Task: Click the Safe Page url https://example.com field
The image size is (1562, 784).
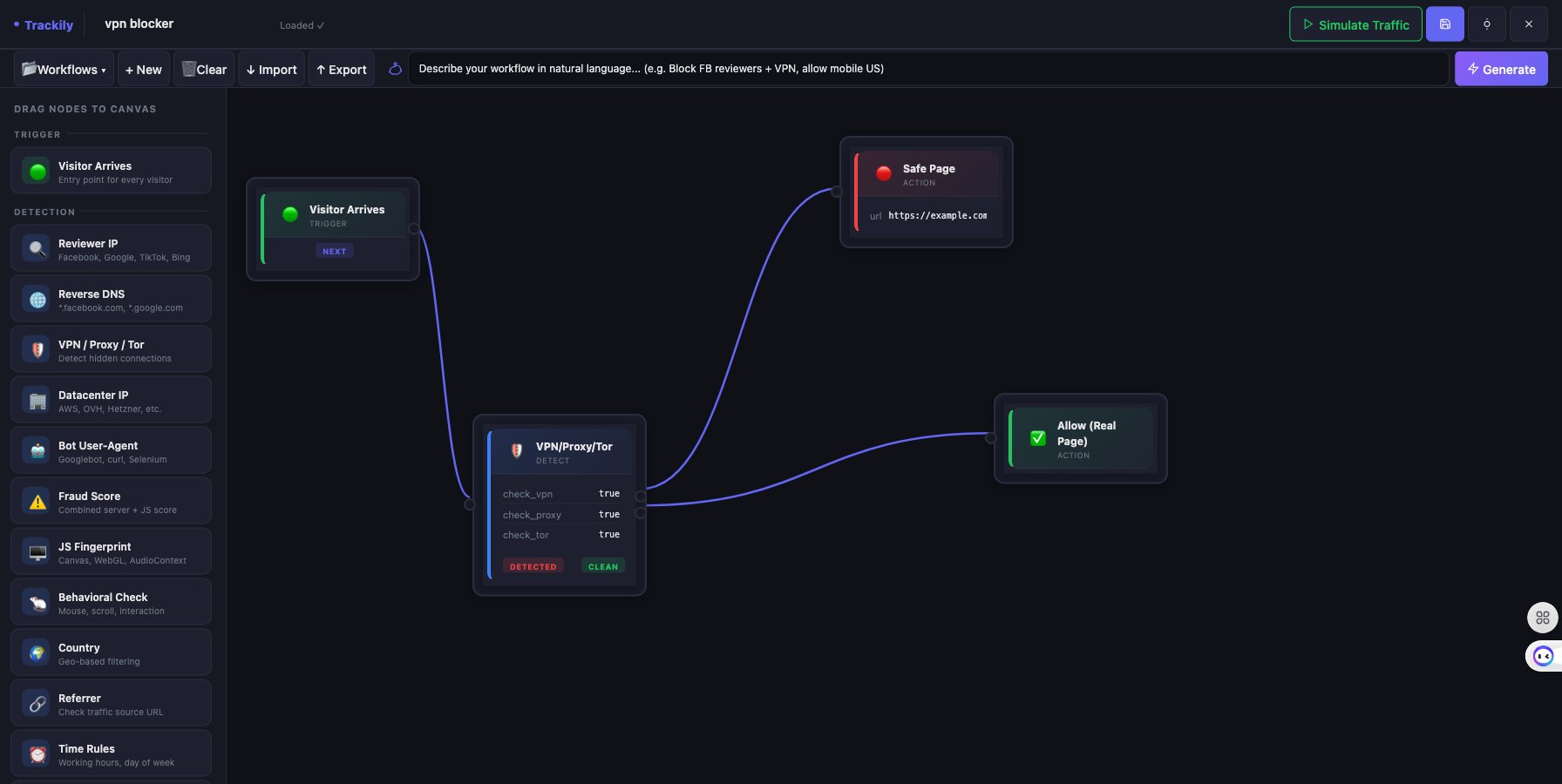Action: coord(938,216)
